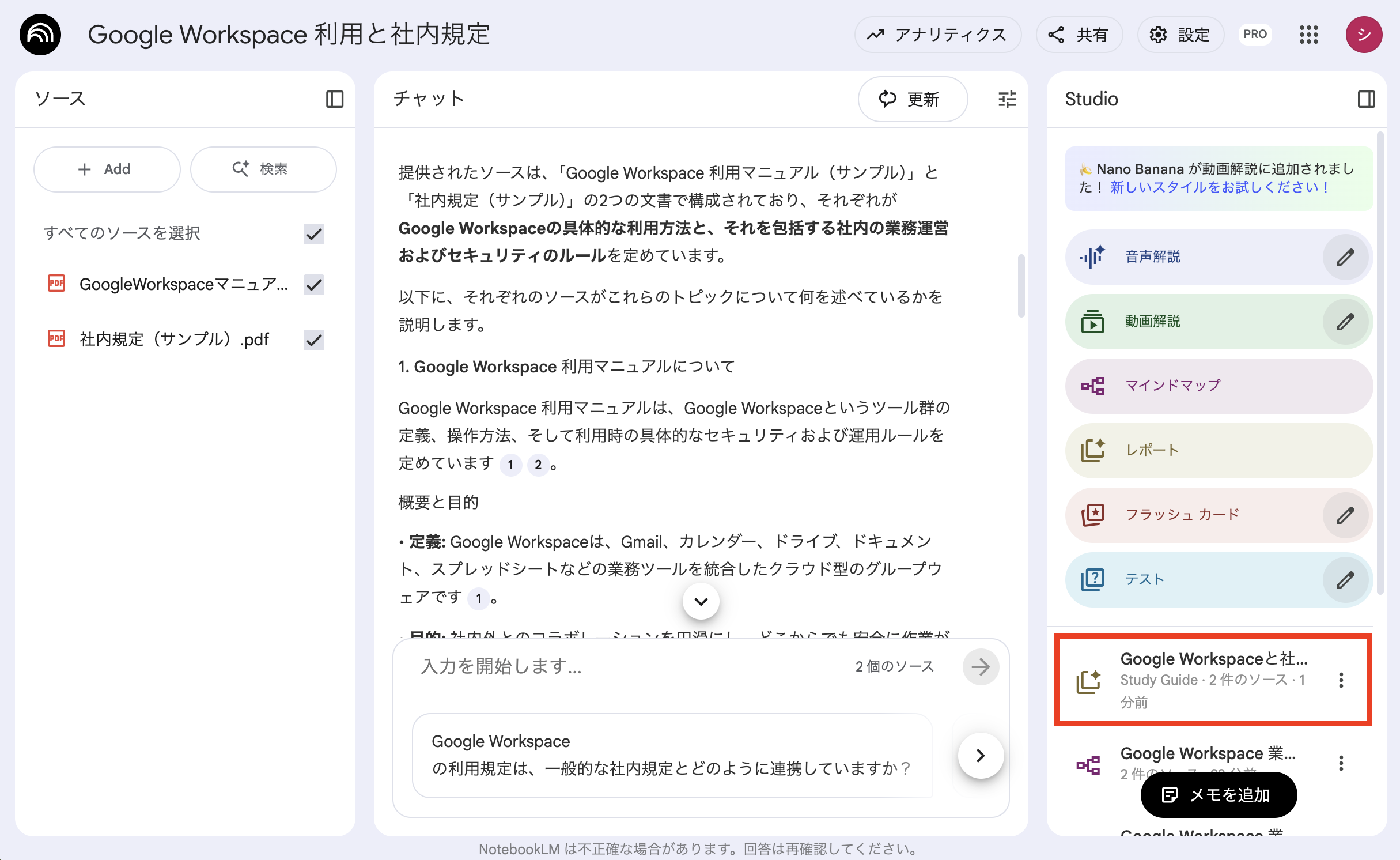Jump to chat bottom with the chevron
1400x860 pixels.
click(x=701, y=601)
